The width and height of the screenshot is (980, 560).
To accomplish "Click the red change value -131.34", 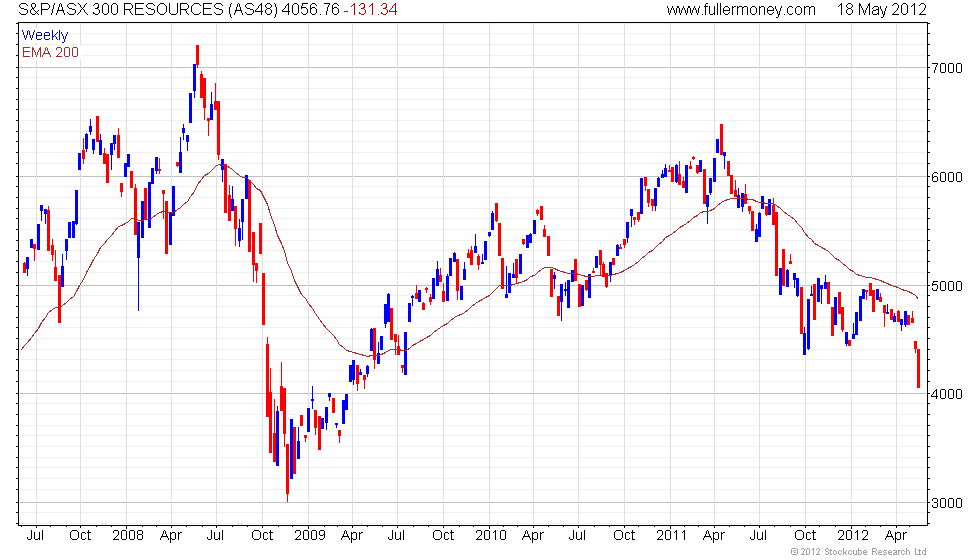I will point(371,9).
